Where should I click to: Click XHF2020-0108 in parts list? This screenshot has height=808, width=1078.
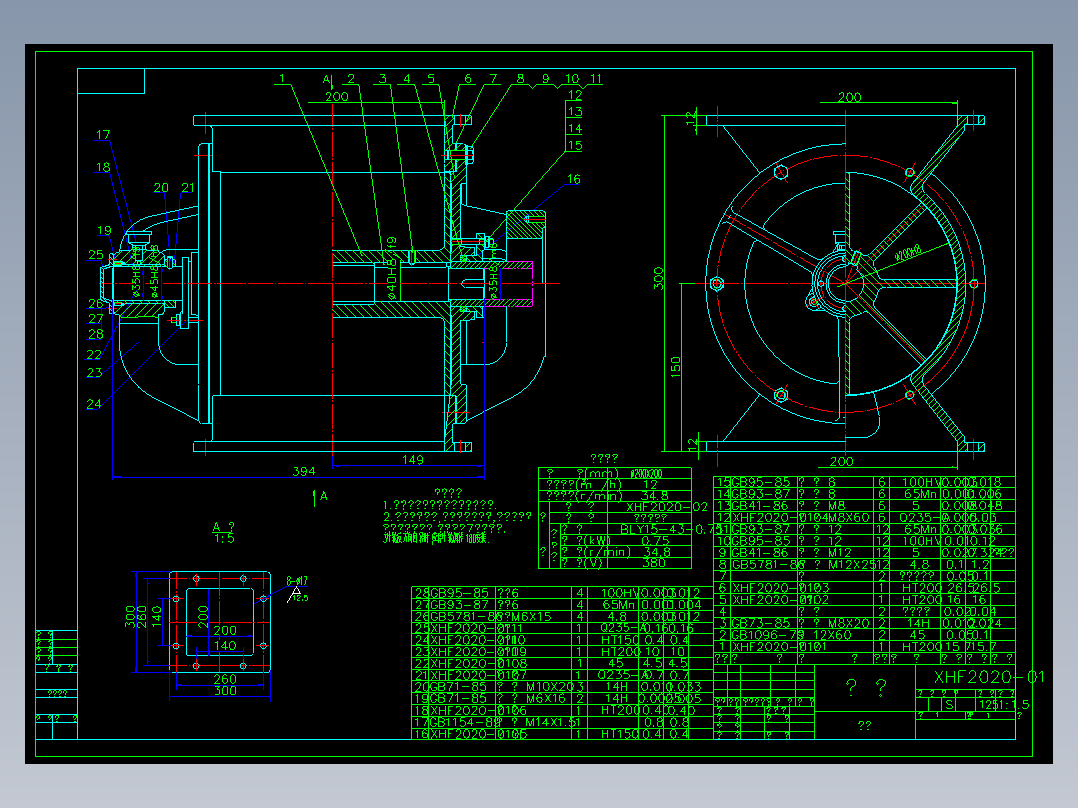[x=478, y=664]
